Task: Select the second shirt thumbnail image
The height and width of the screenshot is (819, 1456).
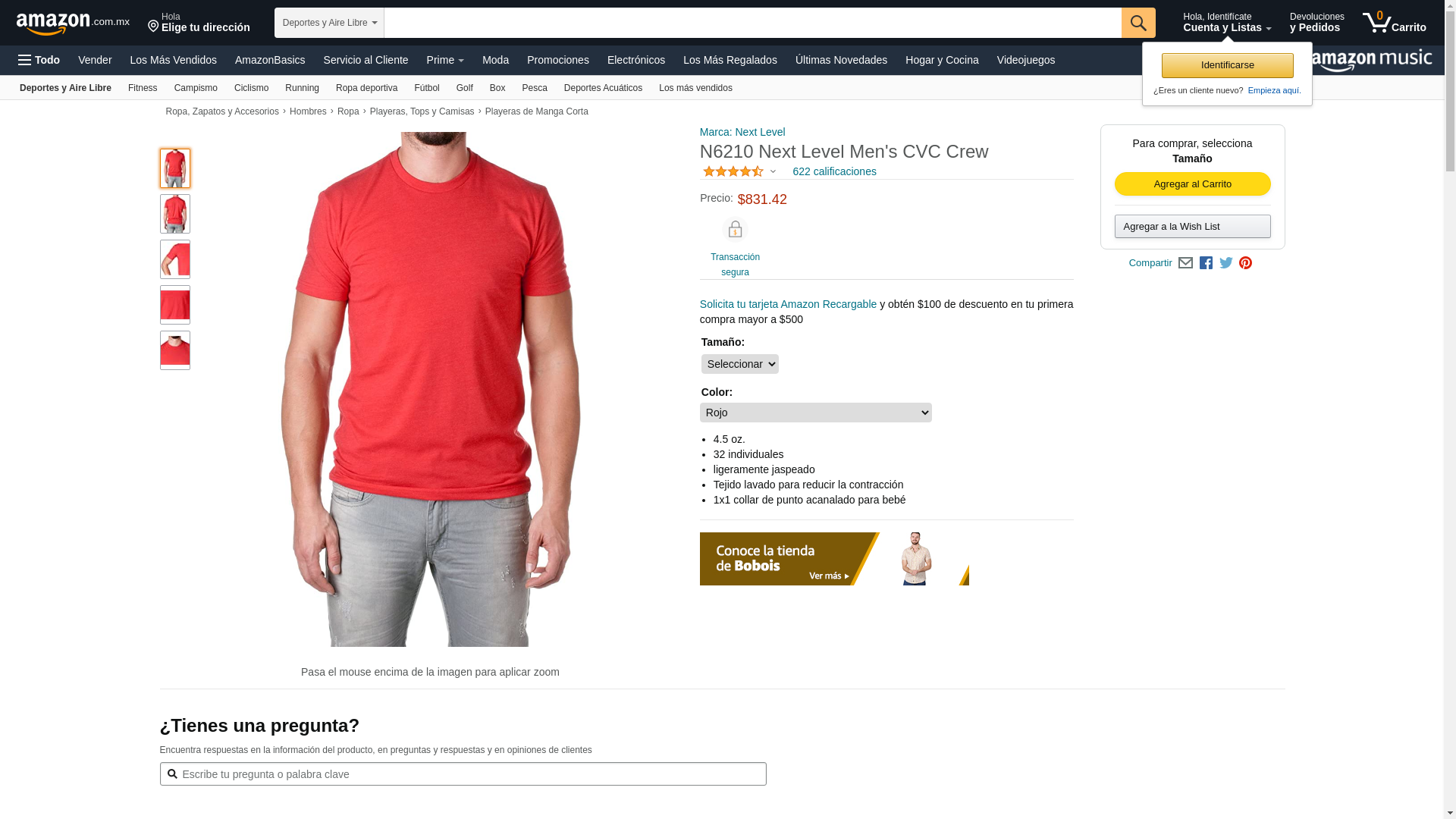Action: [175, 214]
